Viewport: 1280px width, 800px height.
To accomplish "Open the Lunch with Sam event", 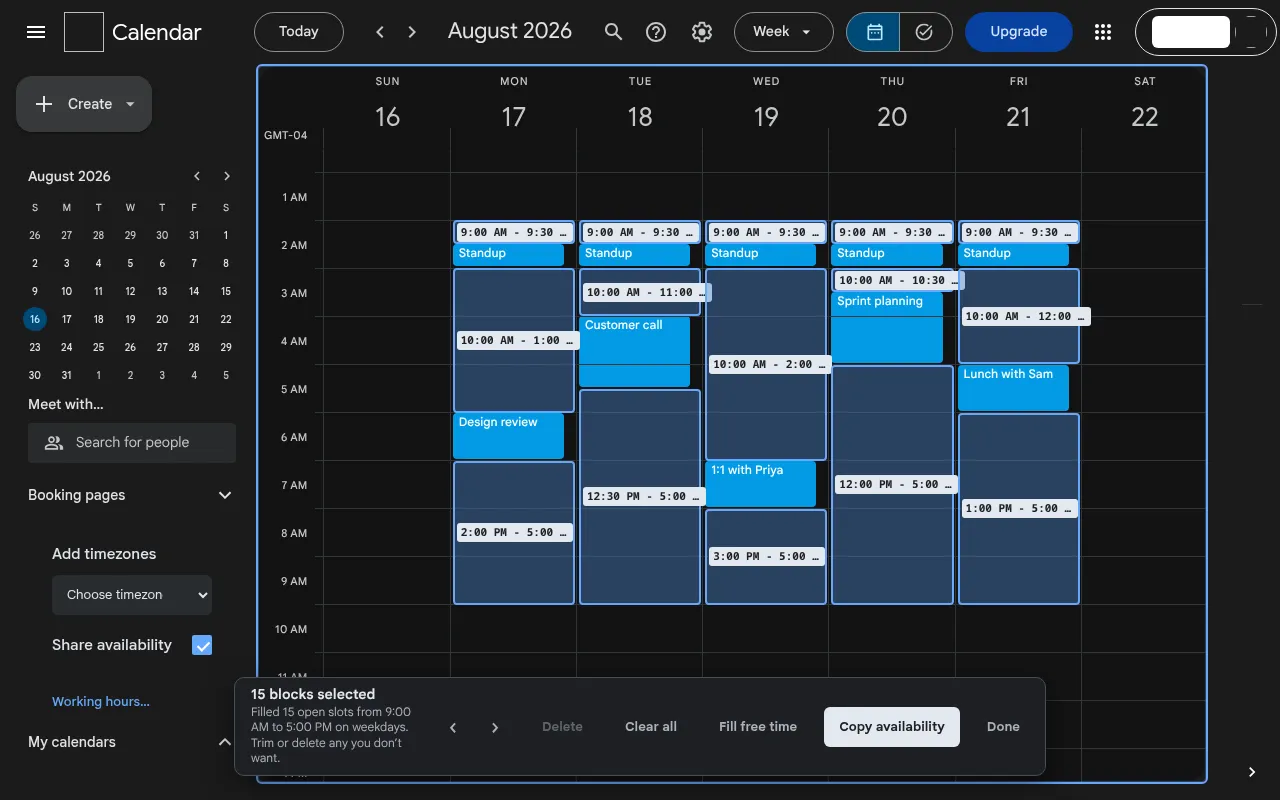I will 1013,388.
